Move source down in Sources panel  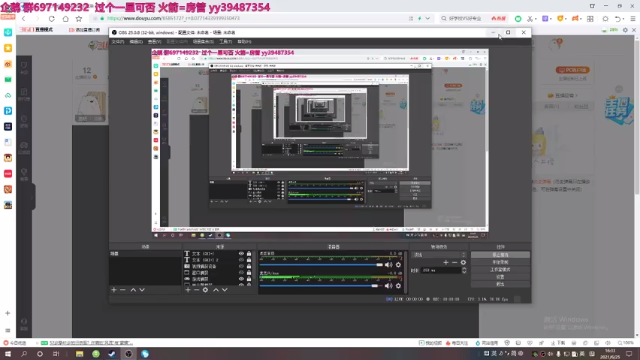[224, 290]
